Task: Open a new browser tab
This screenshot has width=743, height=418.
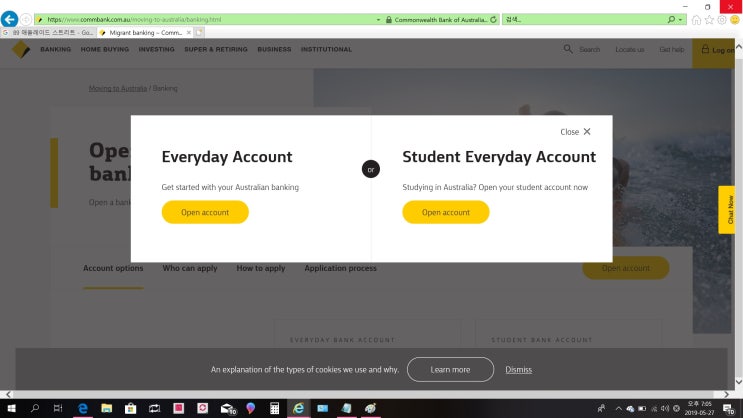Action: pyautogui.click(x=199, y=33)
